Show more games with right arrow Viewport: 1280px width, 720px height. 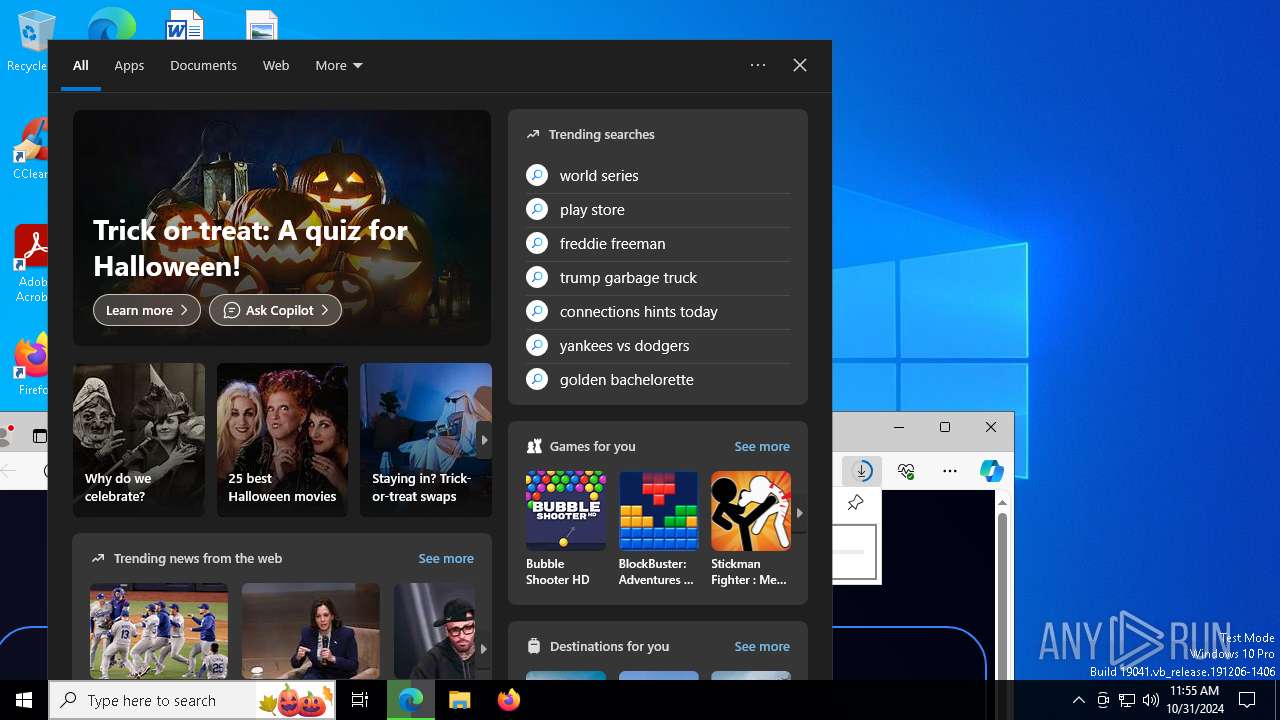pyautogui.click(x=799, y=513)
